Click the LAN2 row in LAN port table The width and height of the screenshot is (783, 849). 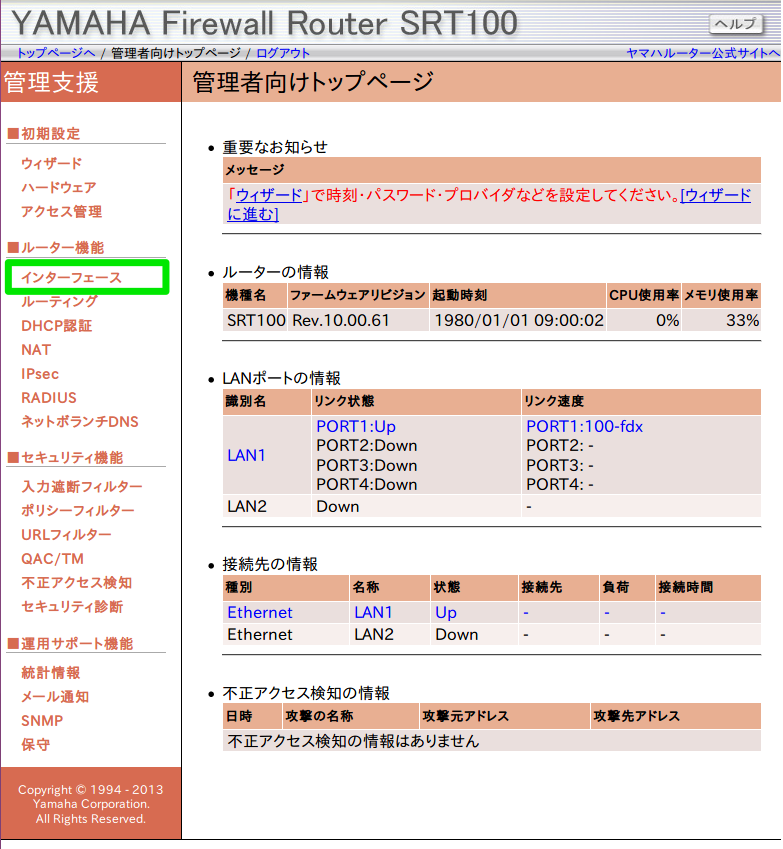pyautogui.click(x=491, y=506)
